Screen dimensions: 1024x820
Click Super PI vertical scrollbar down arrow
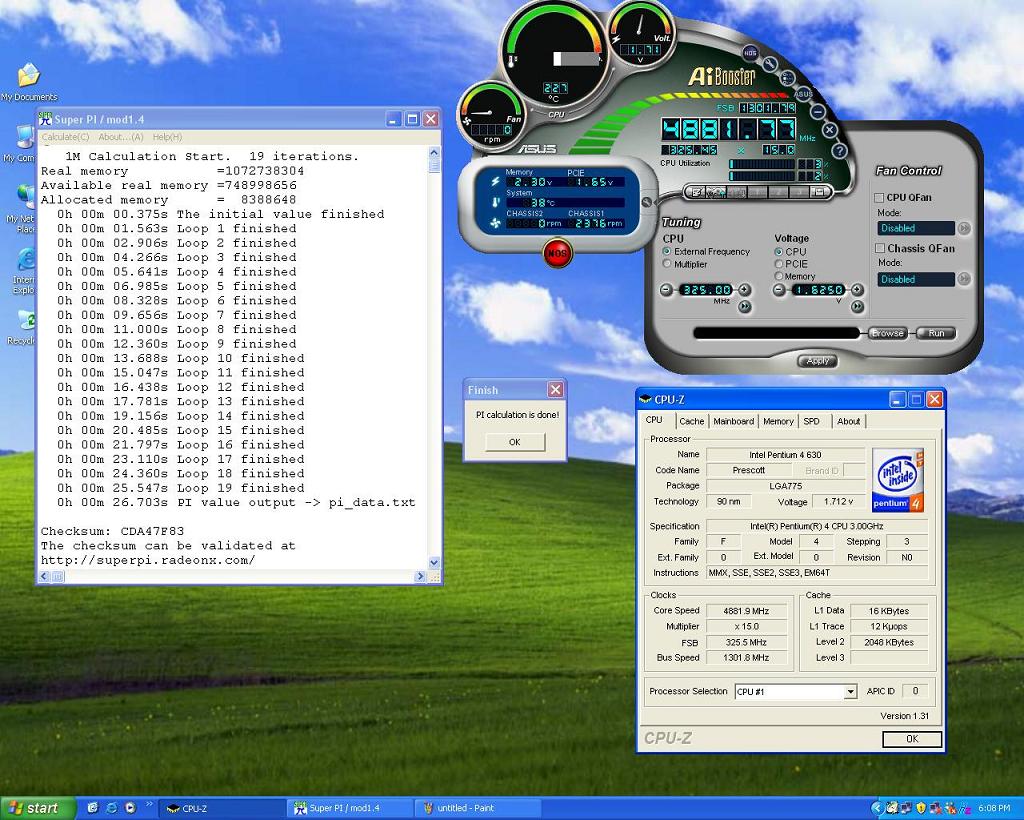click(x=434, y=562)
